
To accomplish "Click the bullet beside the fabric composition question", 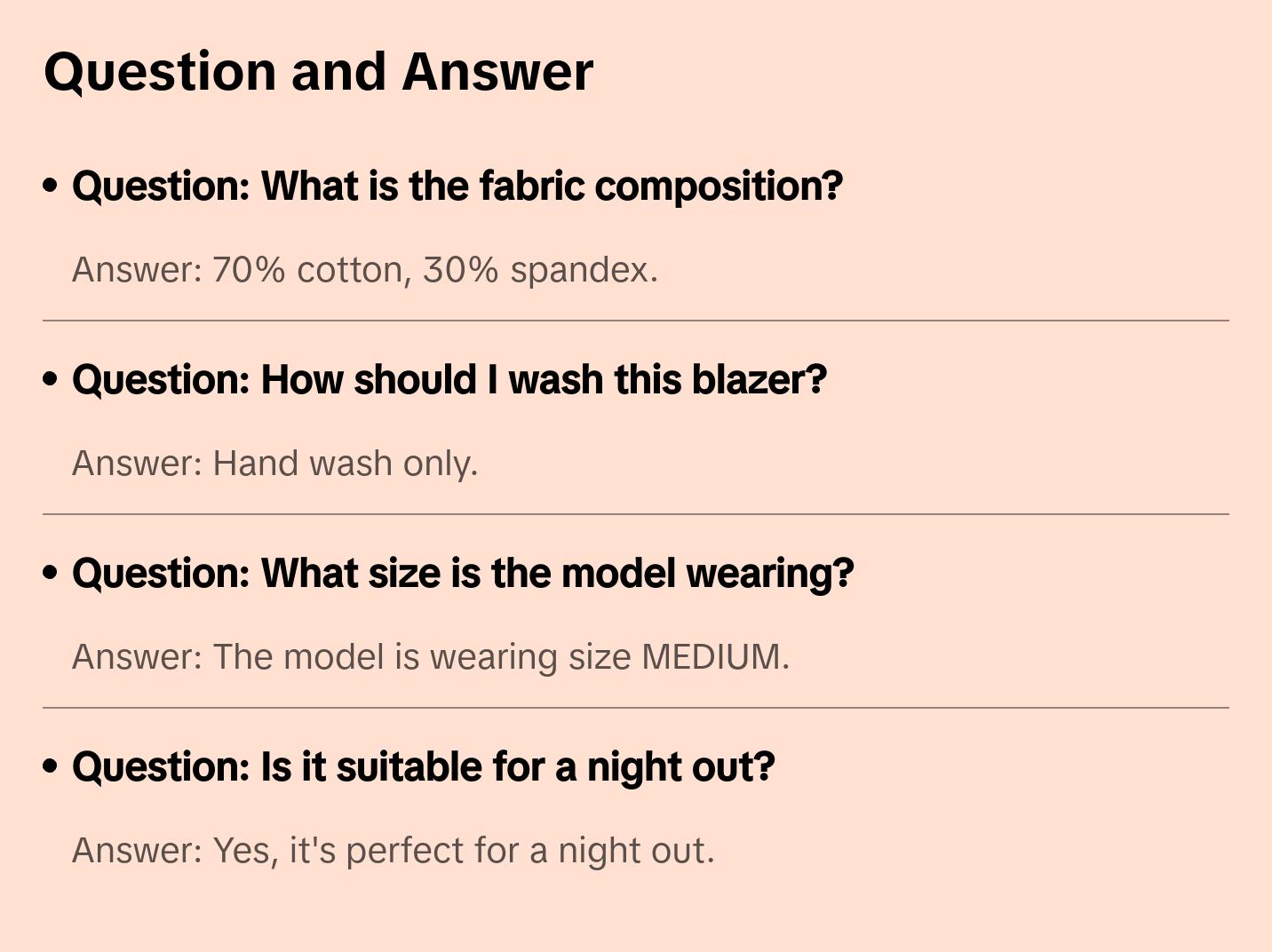I will [51, 186].
